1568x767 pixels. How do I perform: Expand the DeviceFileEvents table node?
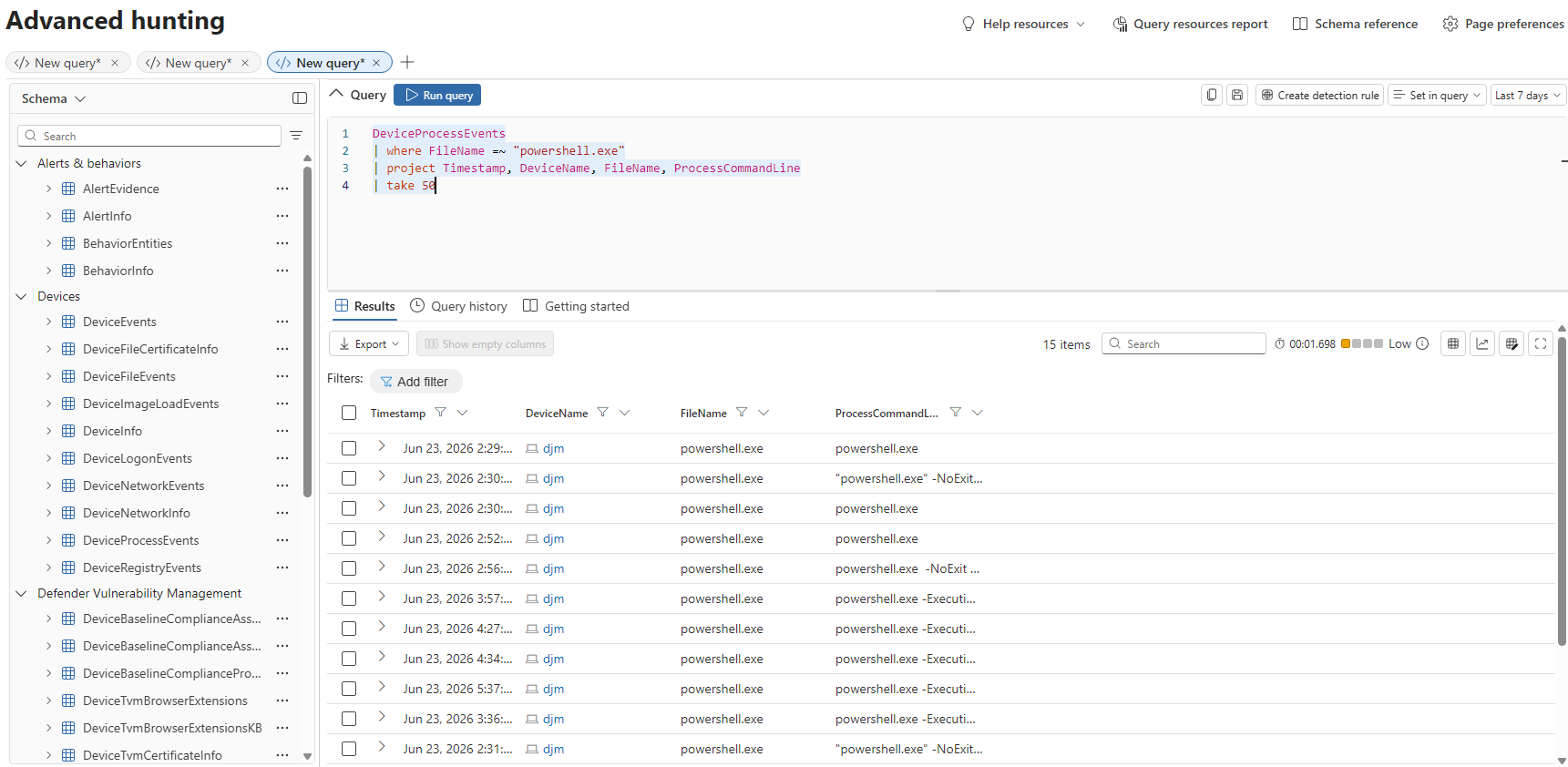48,376
